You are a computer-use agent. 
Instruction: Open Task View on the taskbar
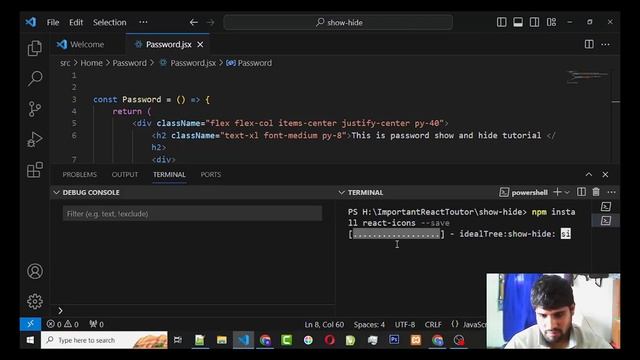coord(178,340)
